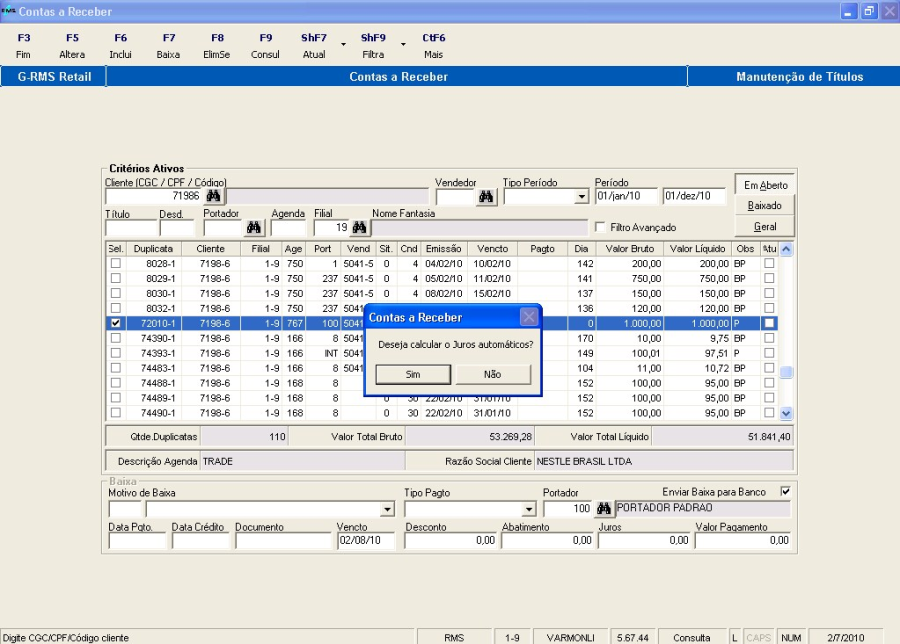Expand the Tipo Período dropdown
The height and width of the screenshot is (644, 900).
582,197
